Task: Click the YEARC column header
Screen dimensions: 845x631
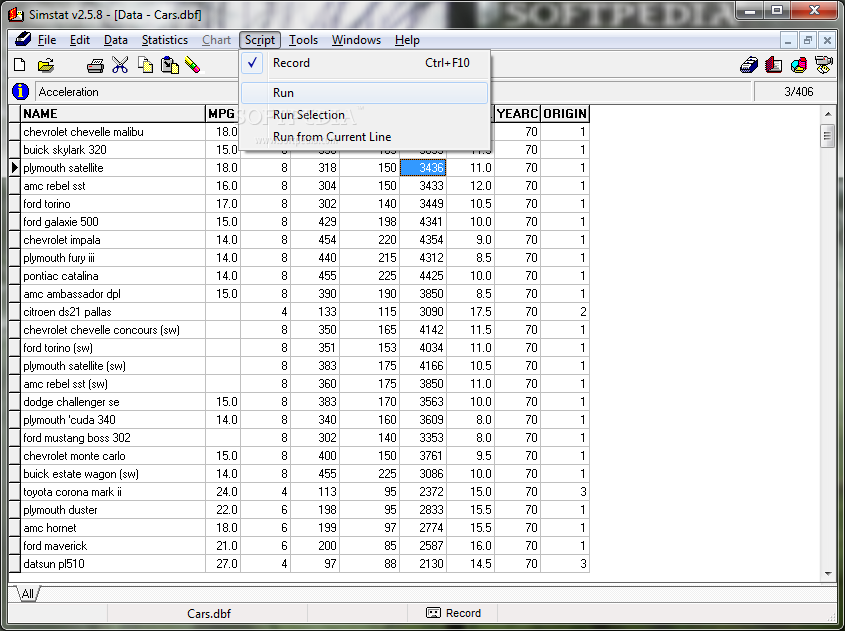Action: [x=517, y=114]
